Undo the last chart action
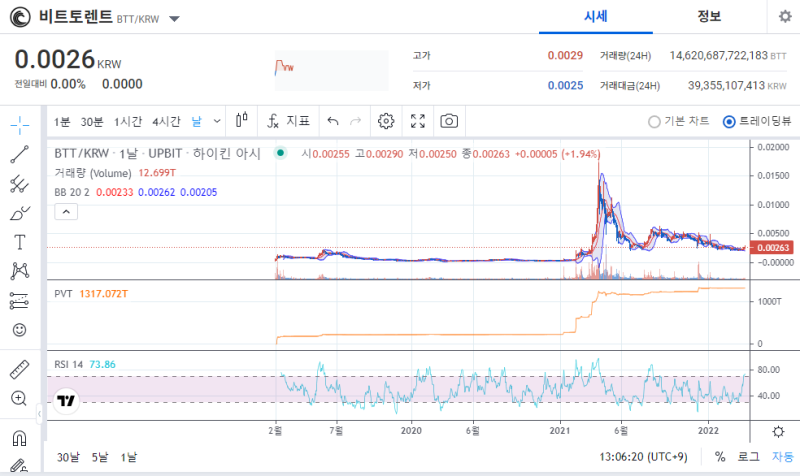The width and height of the screenshot is (800, 476). click(x=333, y=121)
